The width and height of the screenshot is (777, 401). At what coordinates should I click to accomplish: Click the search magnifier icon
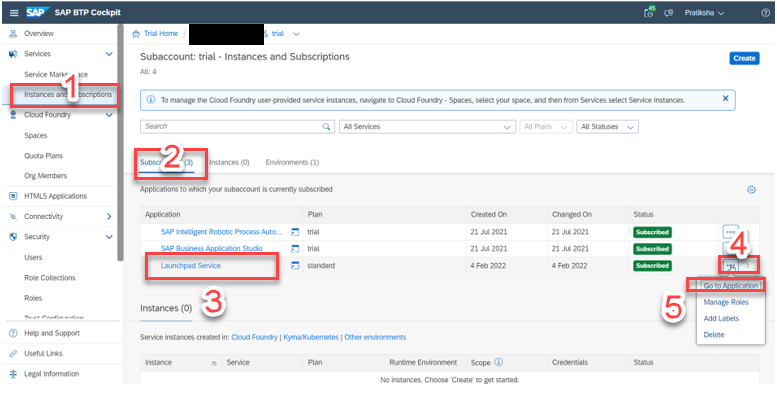[x=327, y=127]
